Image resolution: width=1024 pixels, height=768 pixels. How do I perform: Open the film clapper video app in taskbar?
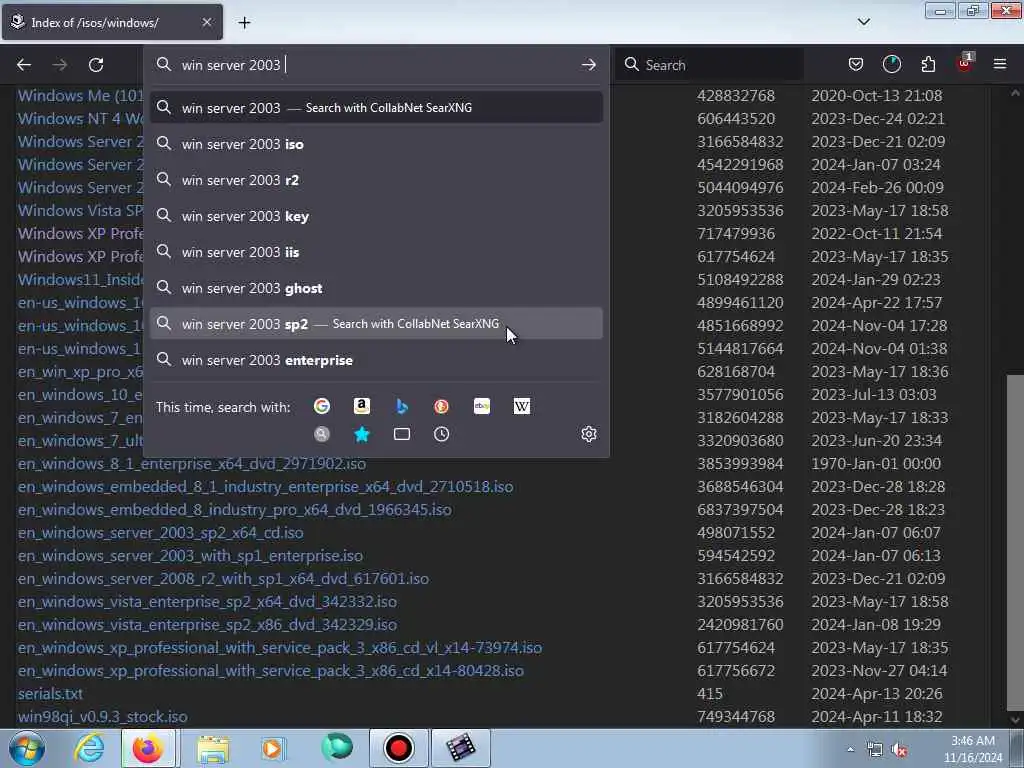point(460,748)
